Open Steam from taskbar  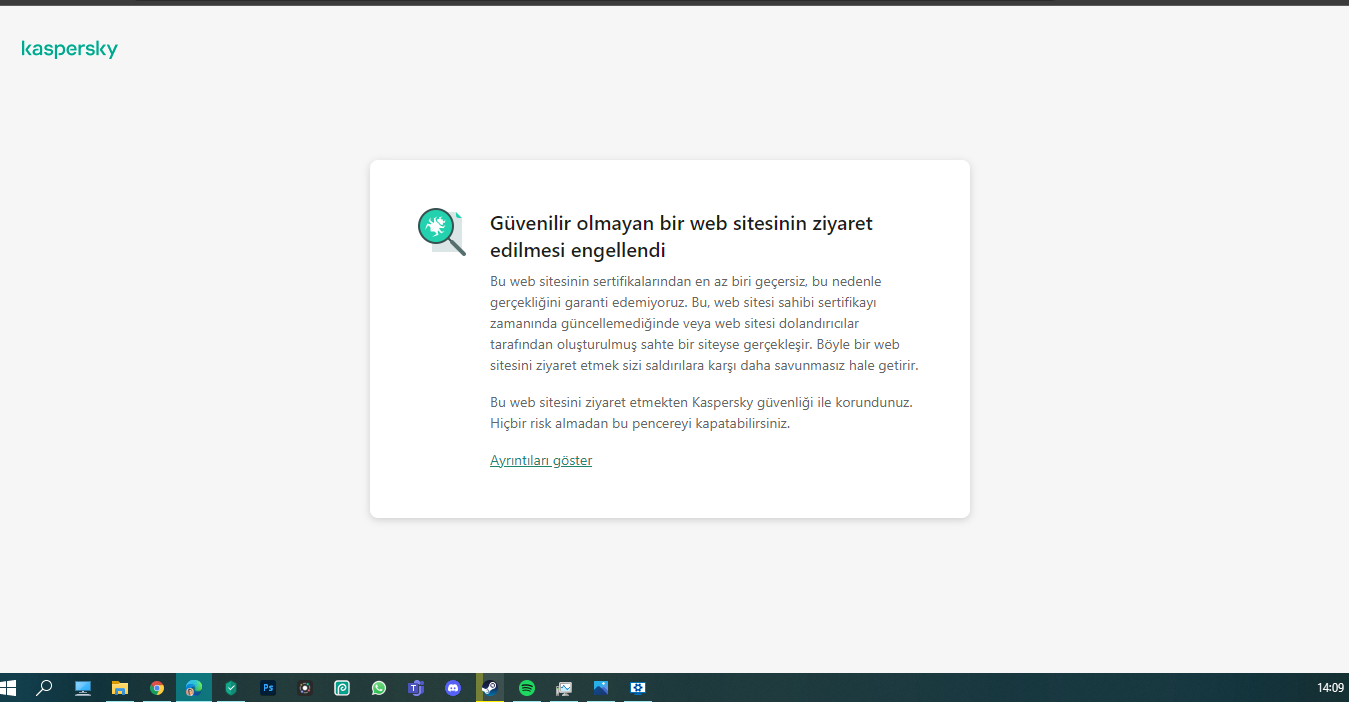[490, 688]
